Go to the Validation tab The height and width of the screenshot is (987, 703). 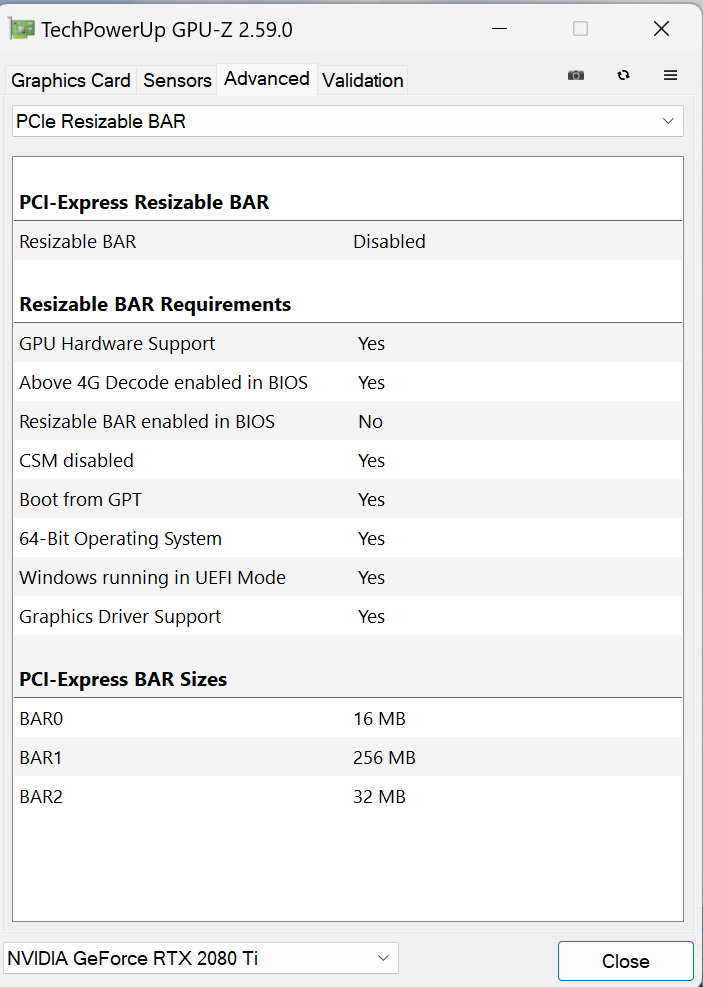coord(363,80)
